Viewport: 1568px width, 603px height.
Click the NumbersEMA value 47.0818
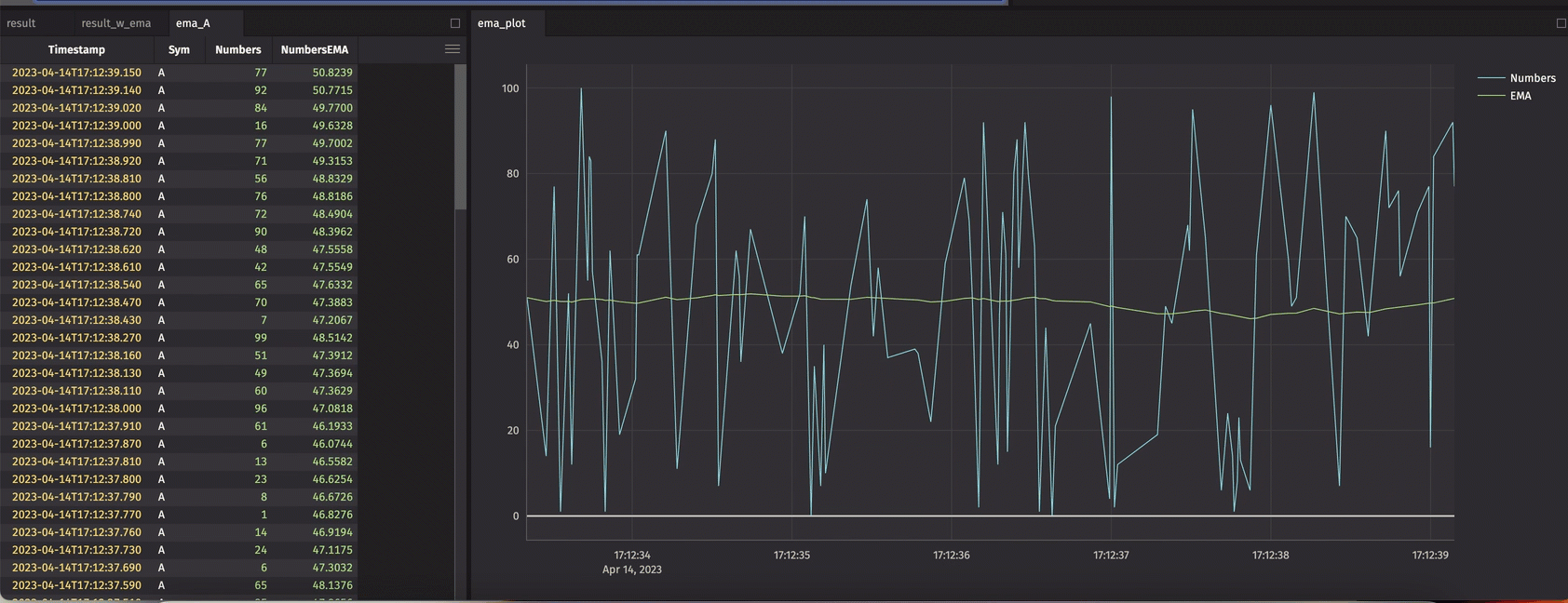pyautogui.click(x=332, y=409)
